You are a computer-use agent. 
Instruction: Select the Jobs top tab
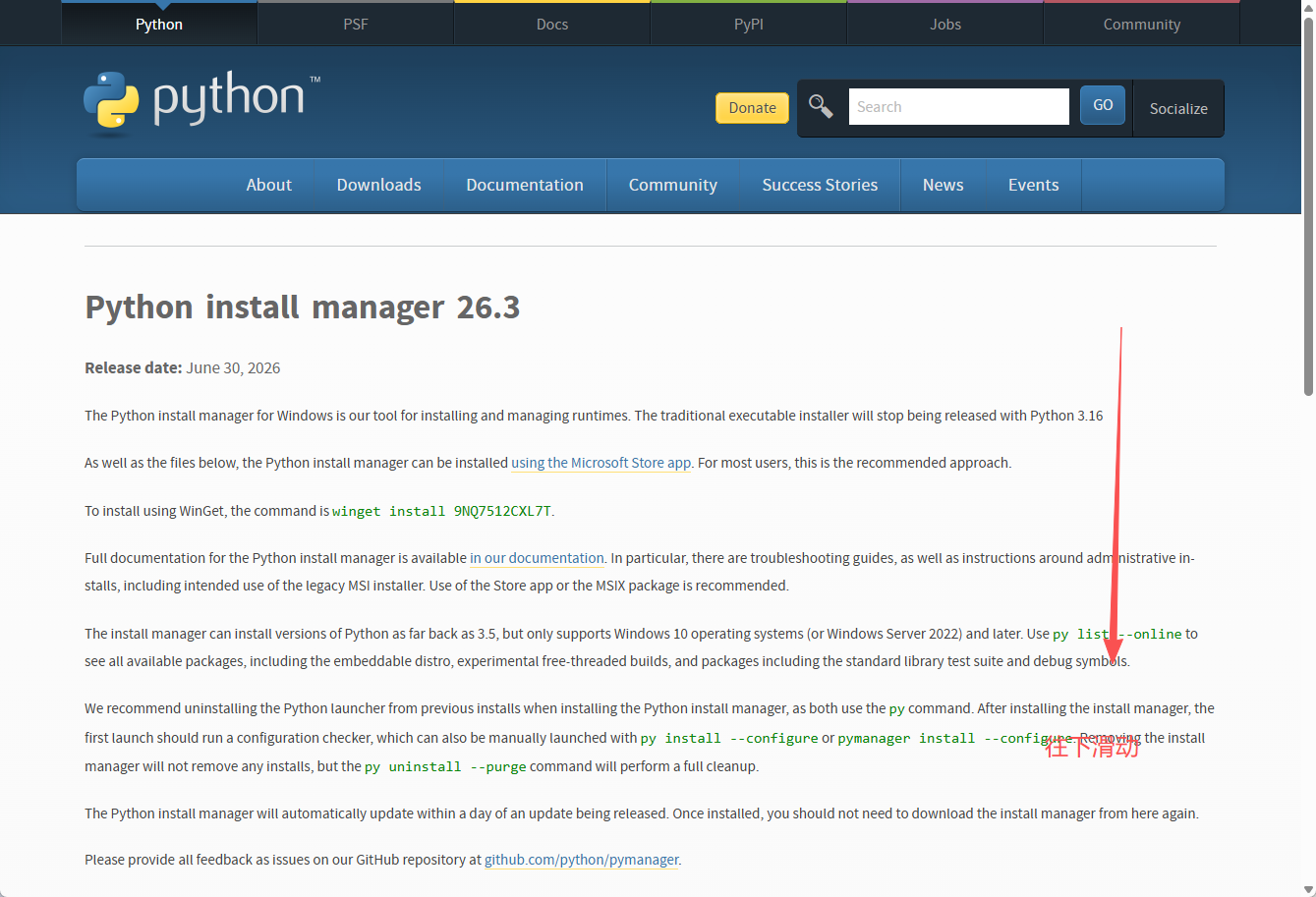[945, 24]
